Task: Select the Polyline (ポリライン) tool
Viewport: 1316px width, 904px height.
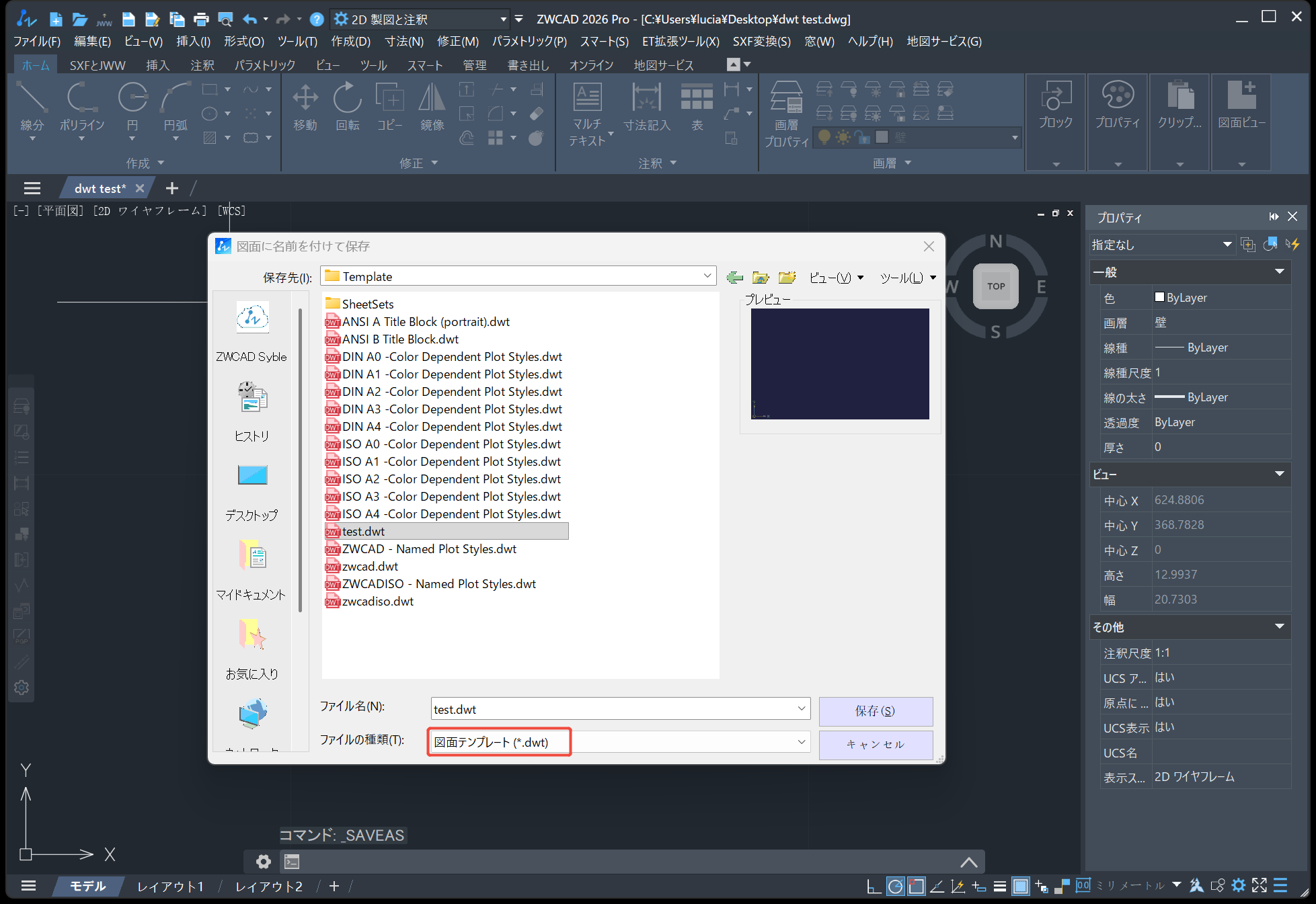Action: click(81, 108)
